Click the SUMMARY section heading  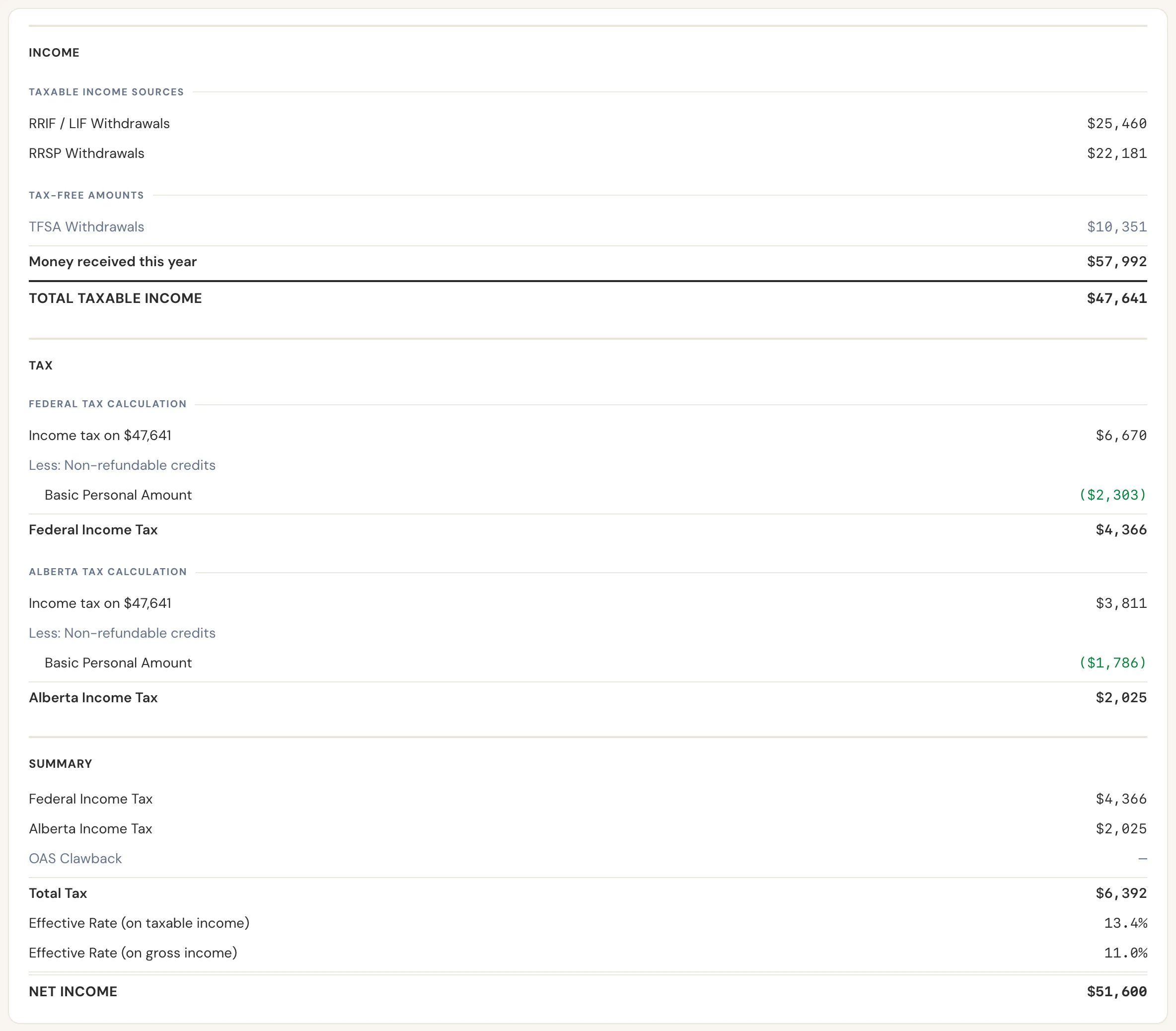[x=61, y=764]
